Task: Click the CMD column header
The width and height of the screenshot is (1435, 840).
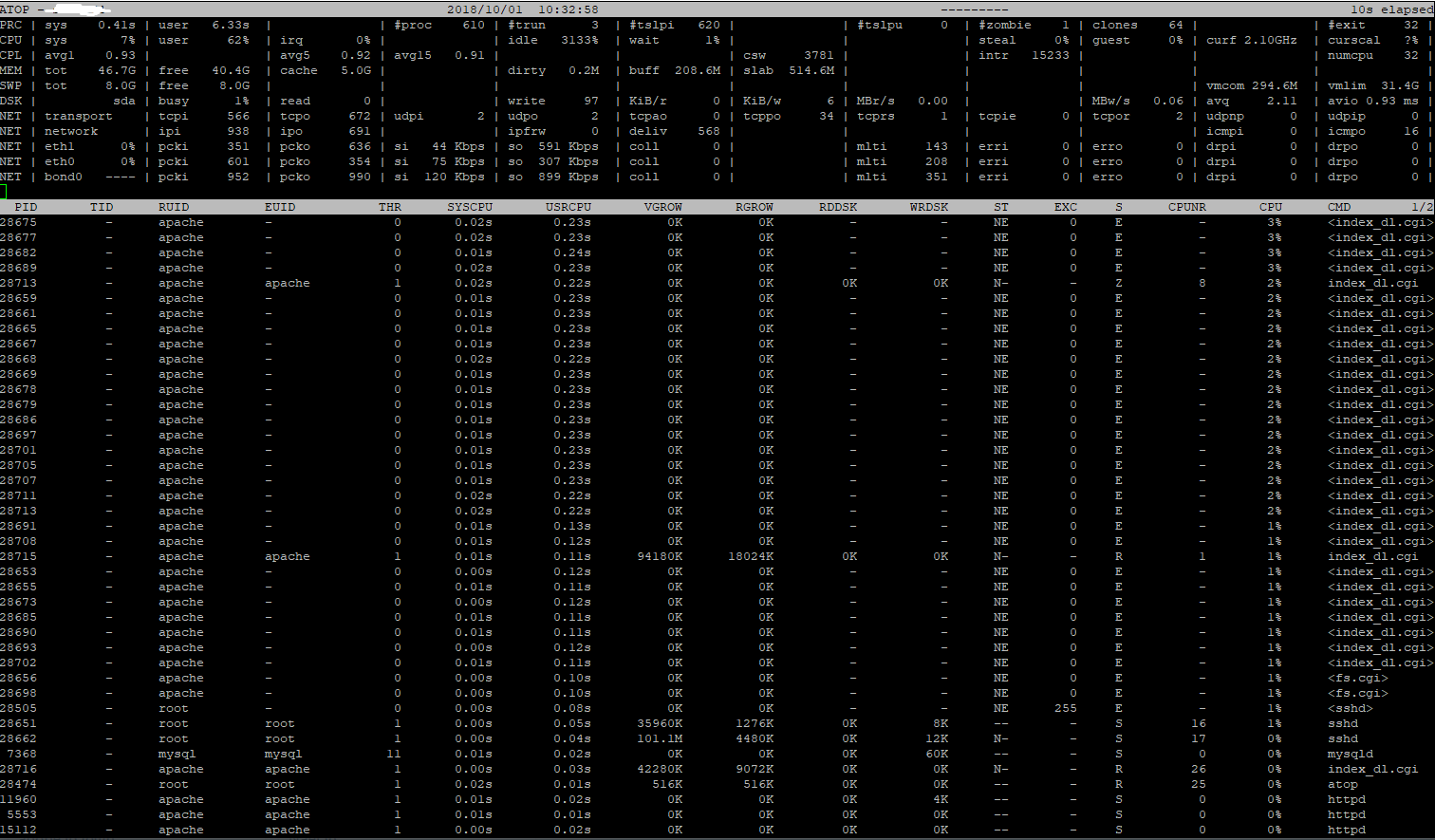Action: (x=1339, y=207)
